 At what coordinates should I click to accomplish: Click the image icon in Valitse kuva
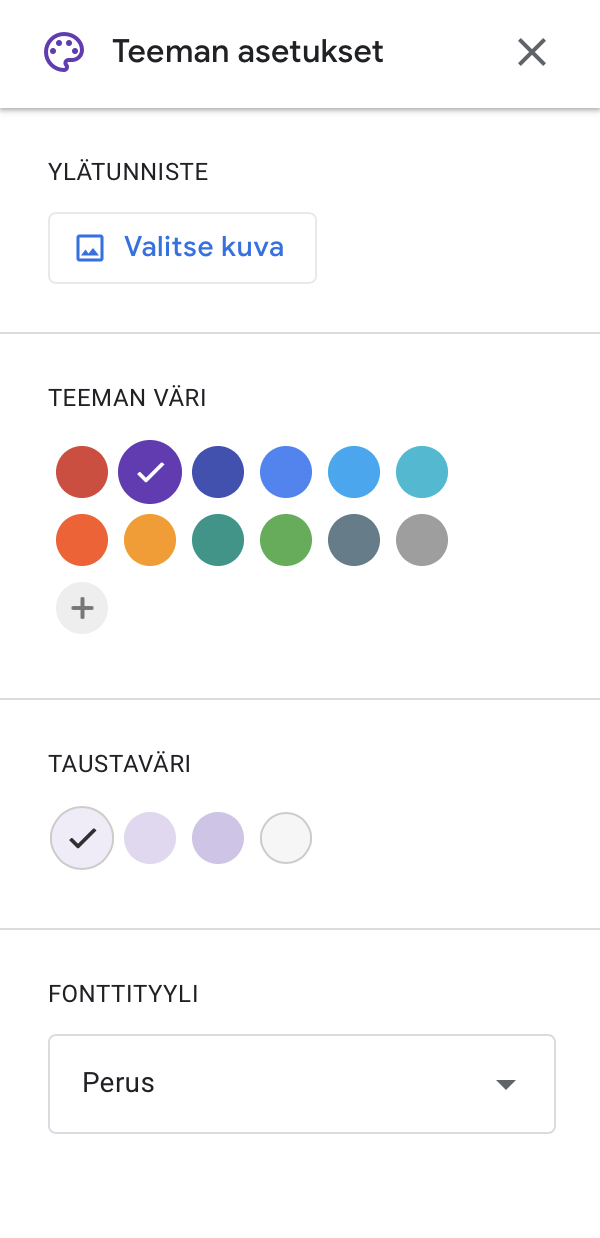pyautogui.click(x=90, y=248)
